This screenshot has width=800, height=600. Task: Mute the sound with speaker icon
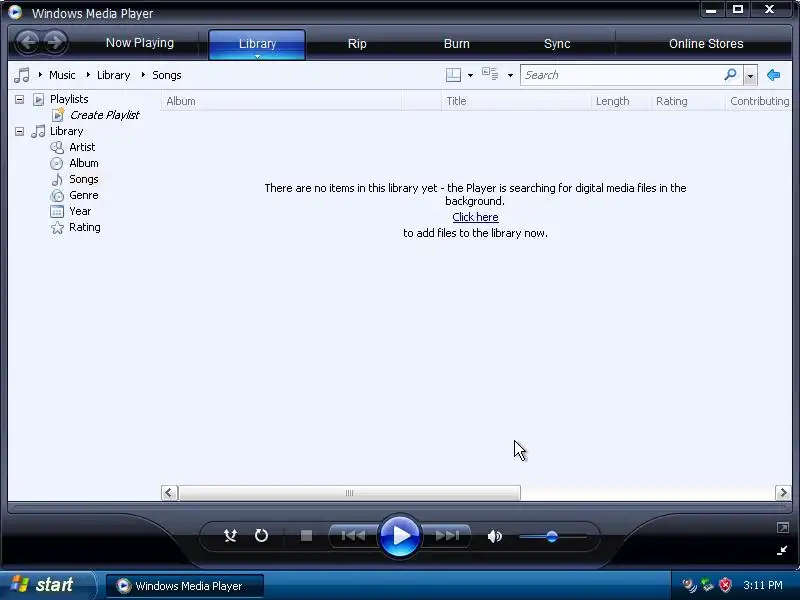click(494, 536)
